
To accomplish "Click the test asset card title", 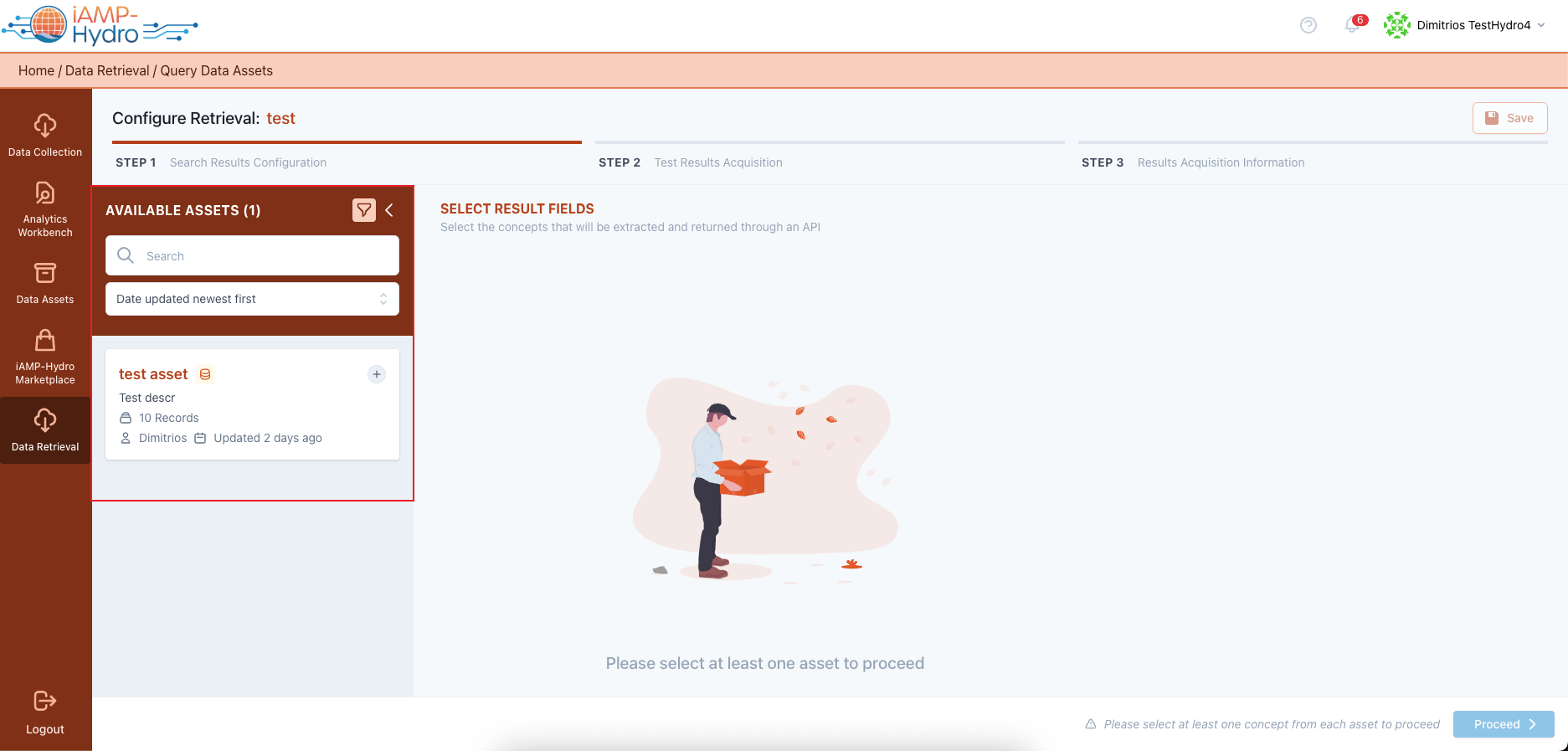I will (153, 374).
